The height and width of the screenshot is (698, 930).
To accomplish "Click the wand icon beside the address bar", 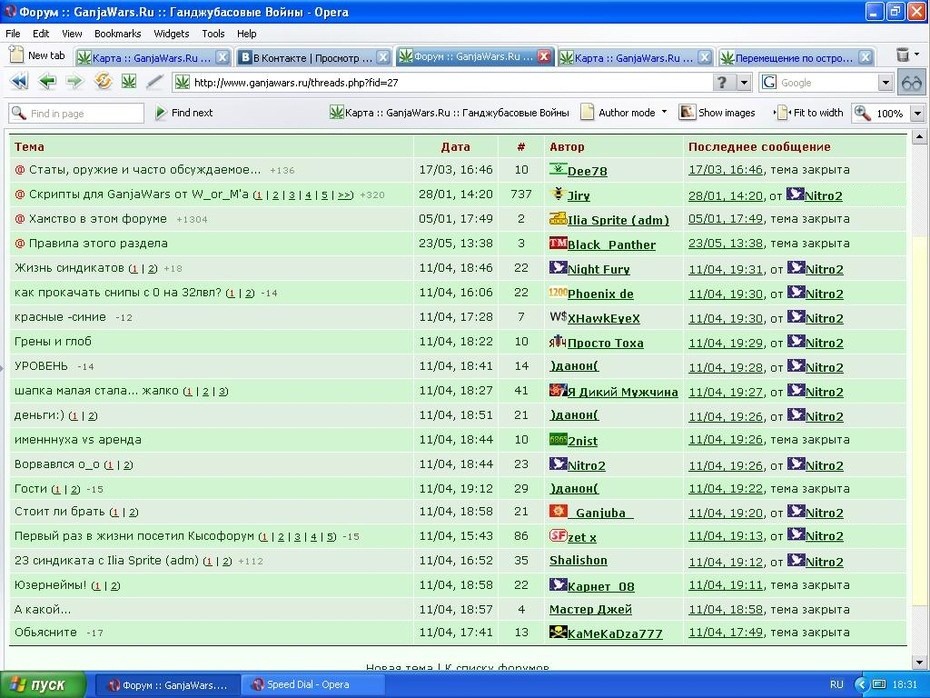I will [x=155, y=81].
